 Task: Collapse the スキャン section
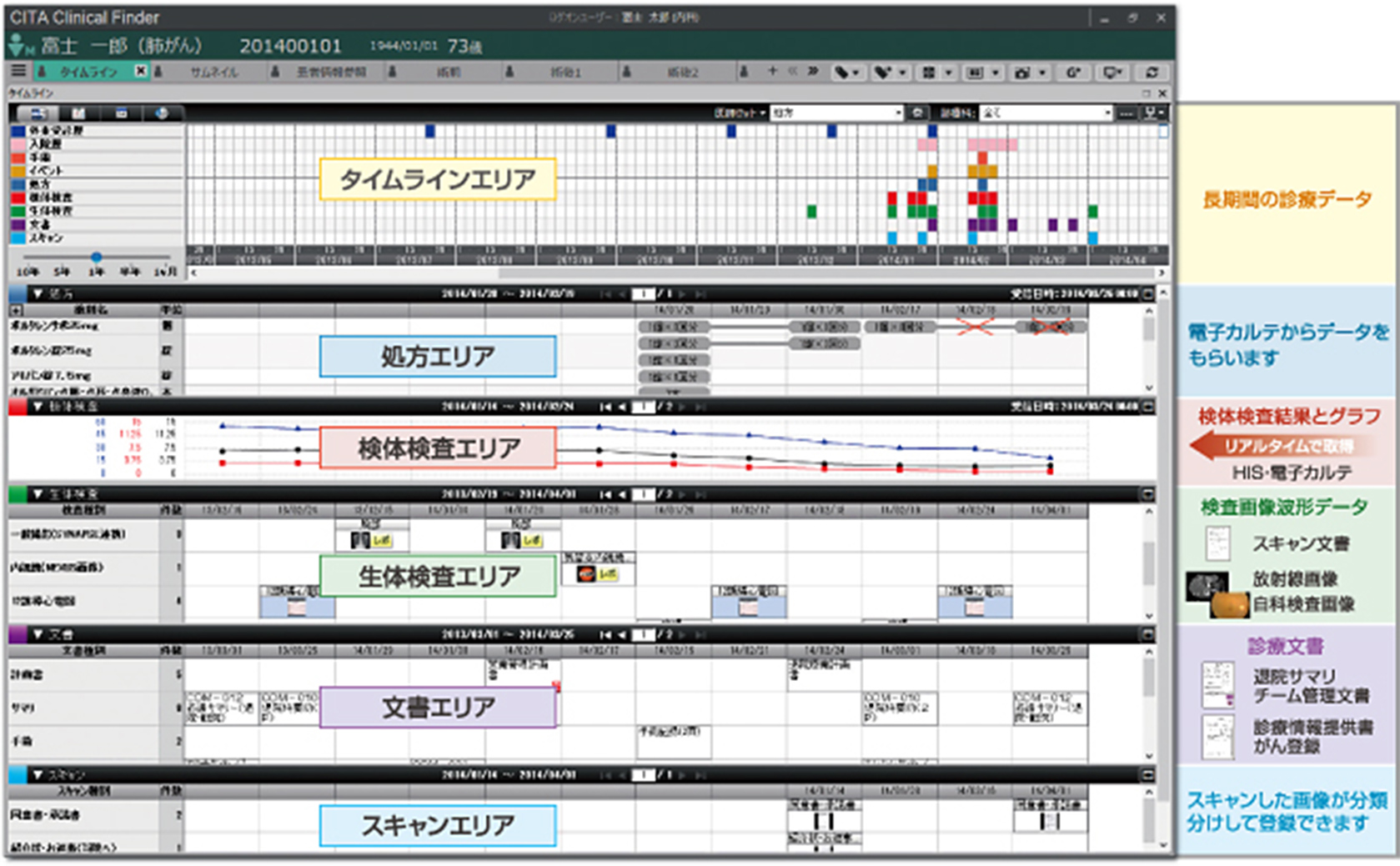point(38,775)
